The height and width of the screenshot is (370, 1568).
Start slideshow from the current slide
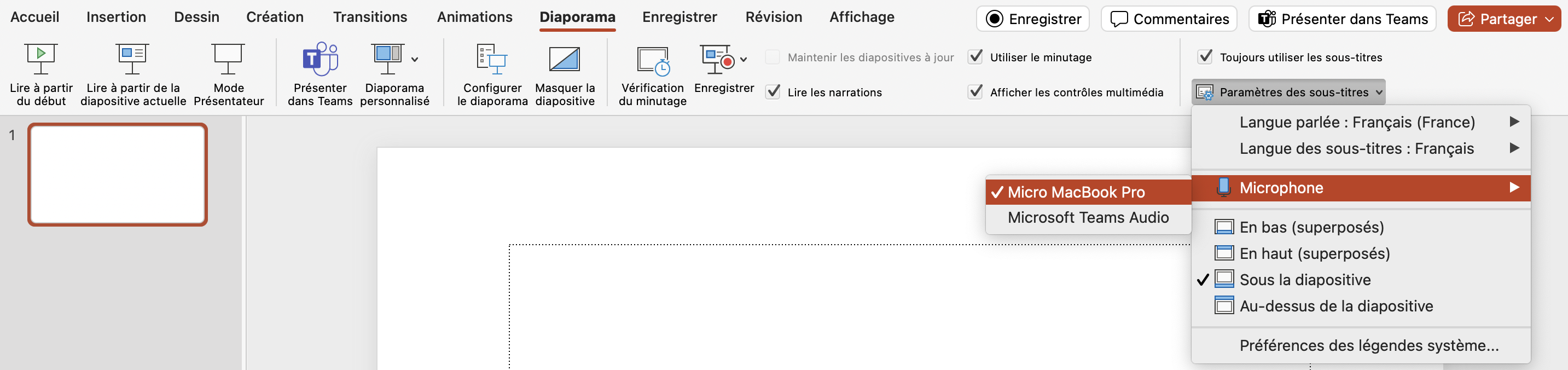click(133, 60)
